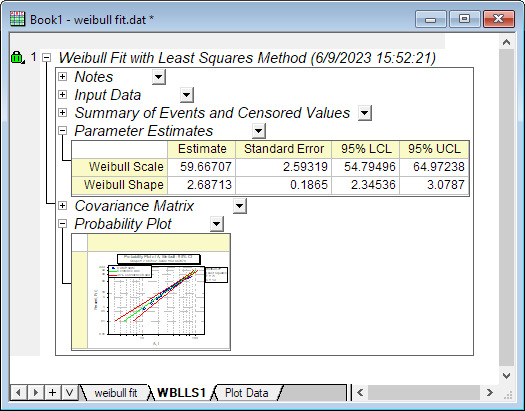The height and width of the screenshot is (411, 525).
Task: Select the Weibull Shape row label
Action: [x=120, y=185]
